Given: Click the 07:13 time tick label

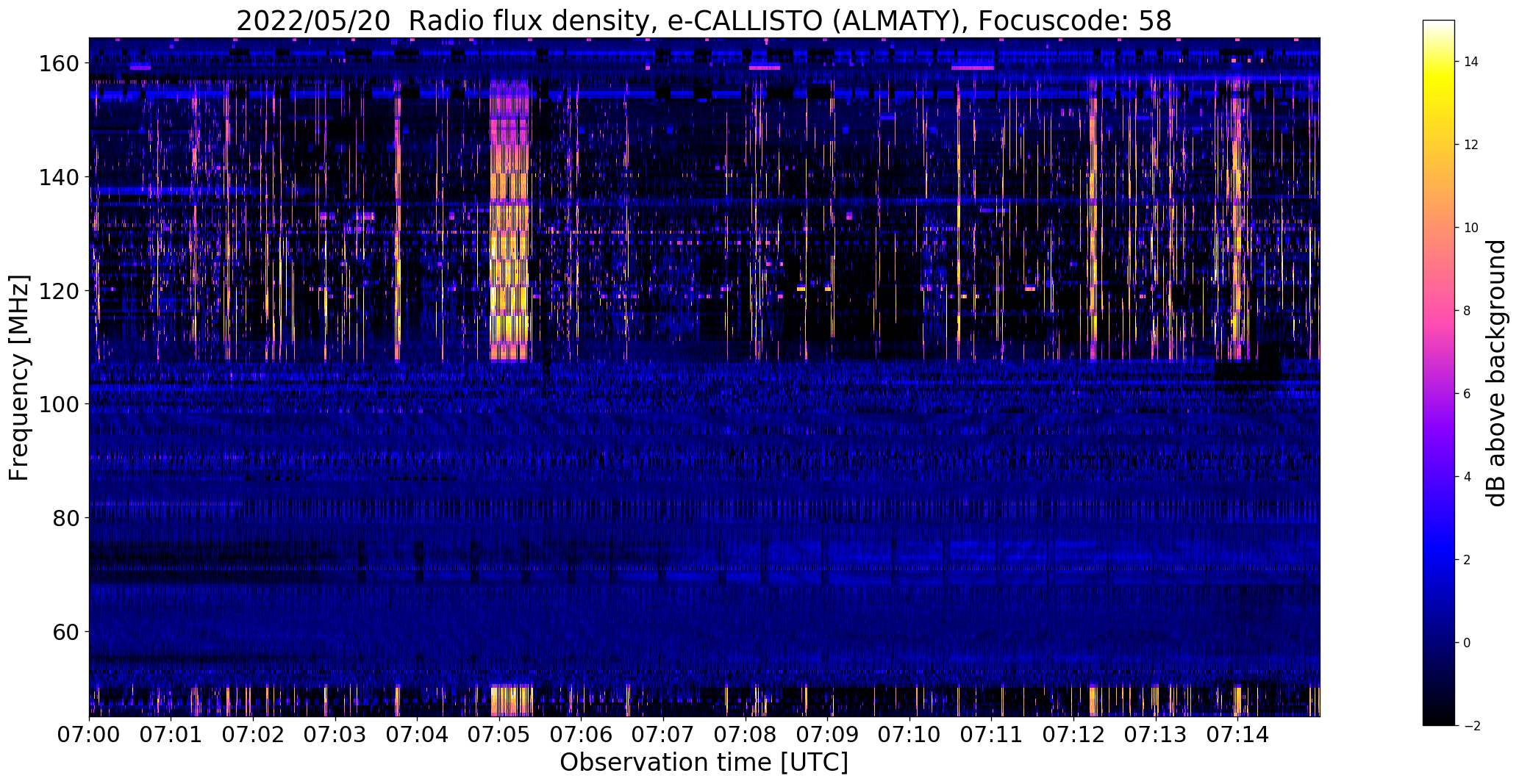Looking at the screenshot, I should tap(1156, 733).
